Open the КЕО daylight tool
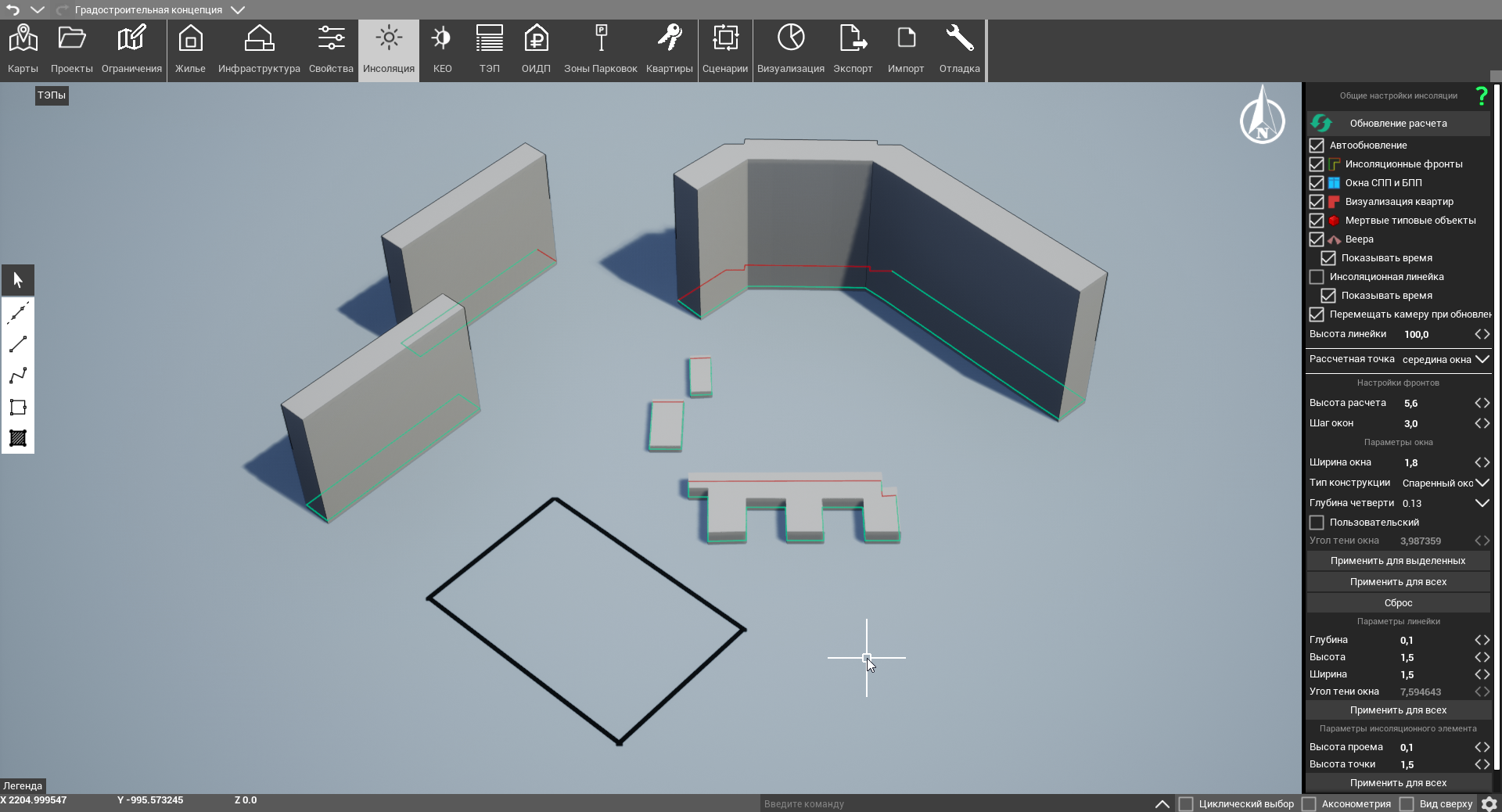The height and width of the screenshot is (812, 1502). (442, 49)
